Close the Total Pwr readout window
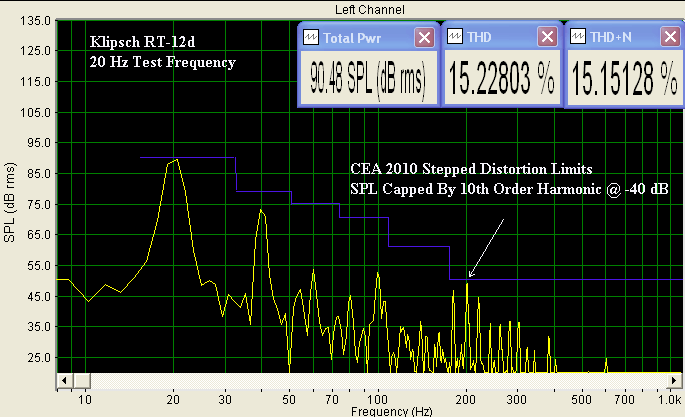 coord(424,38)
